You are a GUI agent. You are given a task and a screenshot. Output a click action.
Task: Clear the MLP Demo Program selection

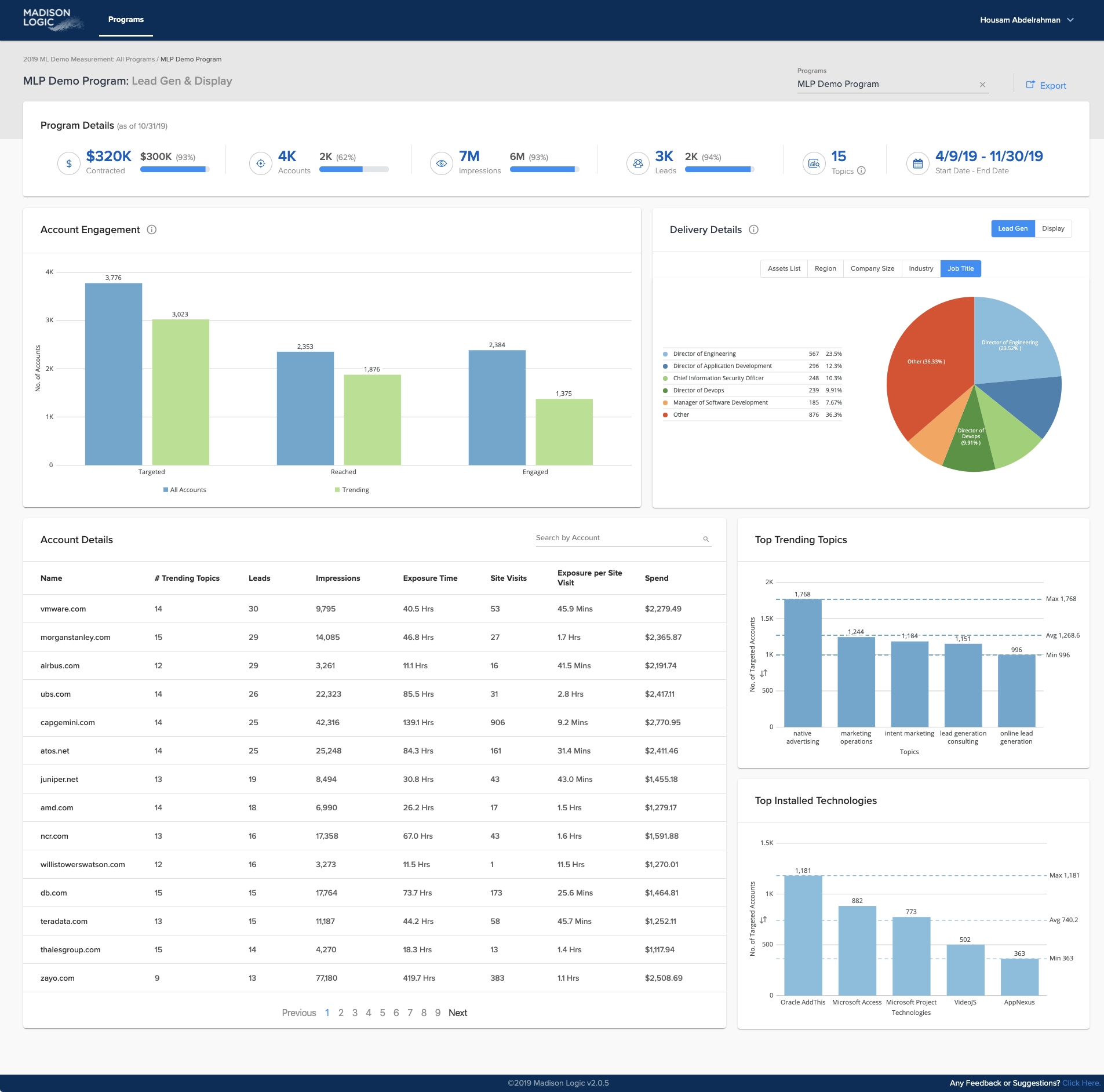click(x=982, y=85)
